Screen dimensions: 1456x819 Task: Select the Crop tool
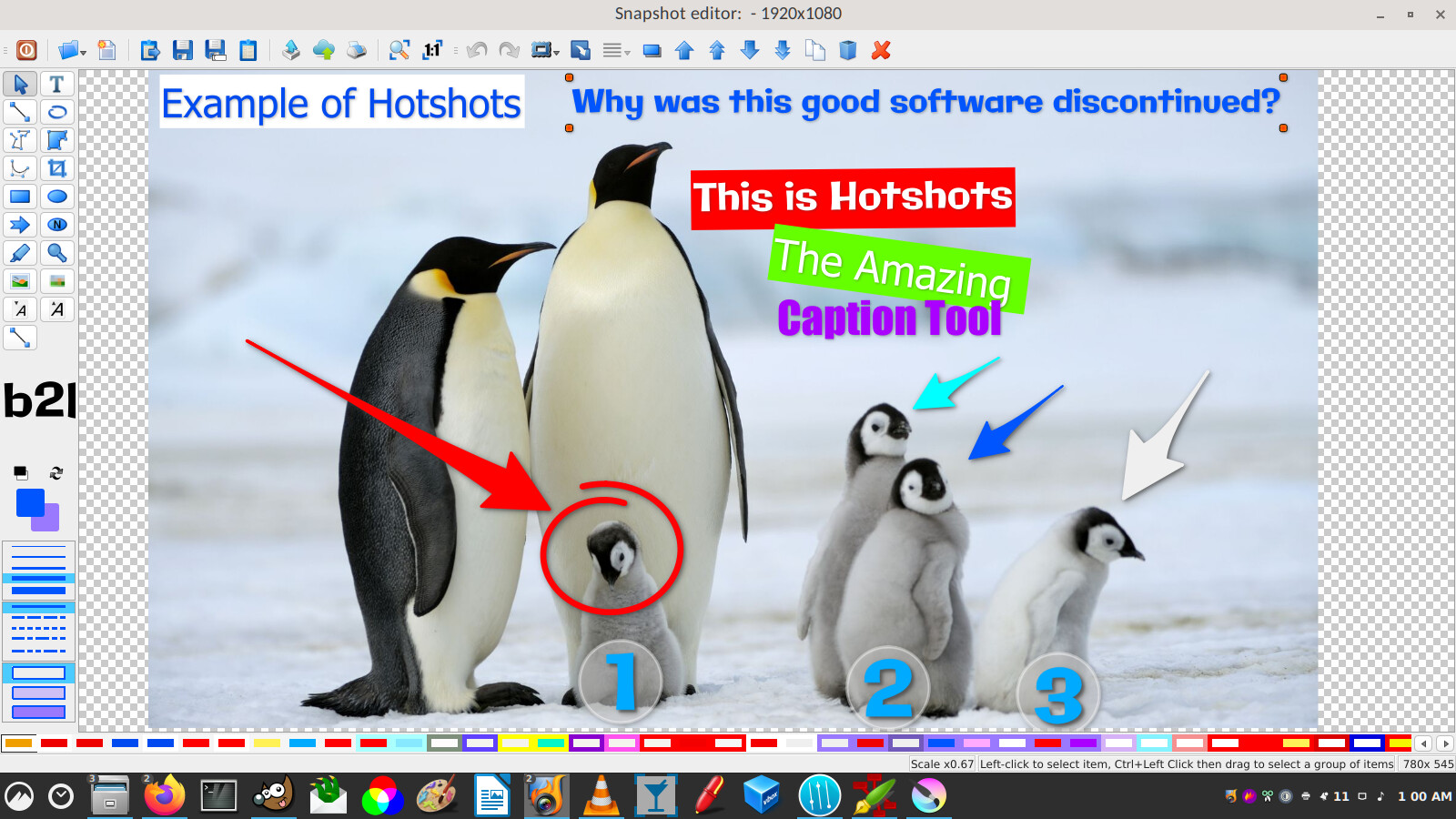pyautogui.click(x=56, y=167)
